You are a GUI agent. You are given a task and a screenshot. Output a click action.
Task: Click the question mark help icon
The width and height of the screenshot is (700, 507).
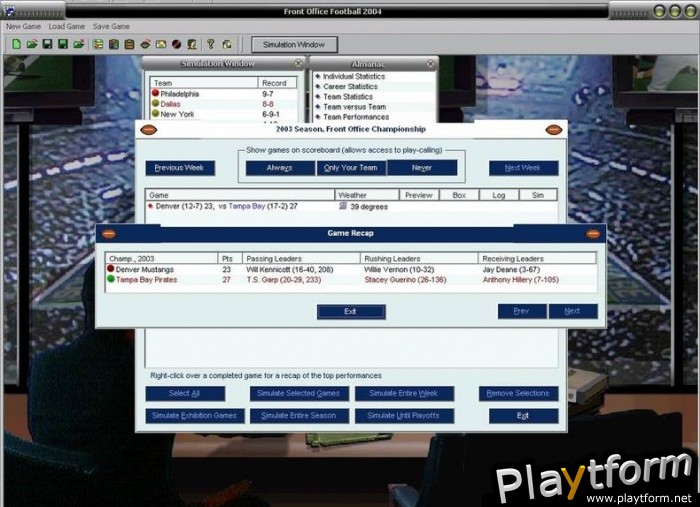(211, 44)
